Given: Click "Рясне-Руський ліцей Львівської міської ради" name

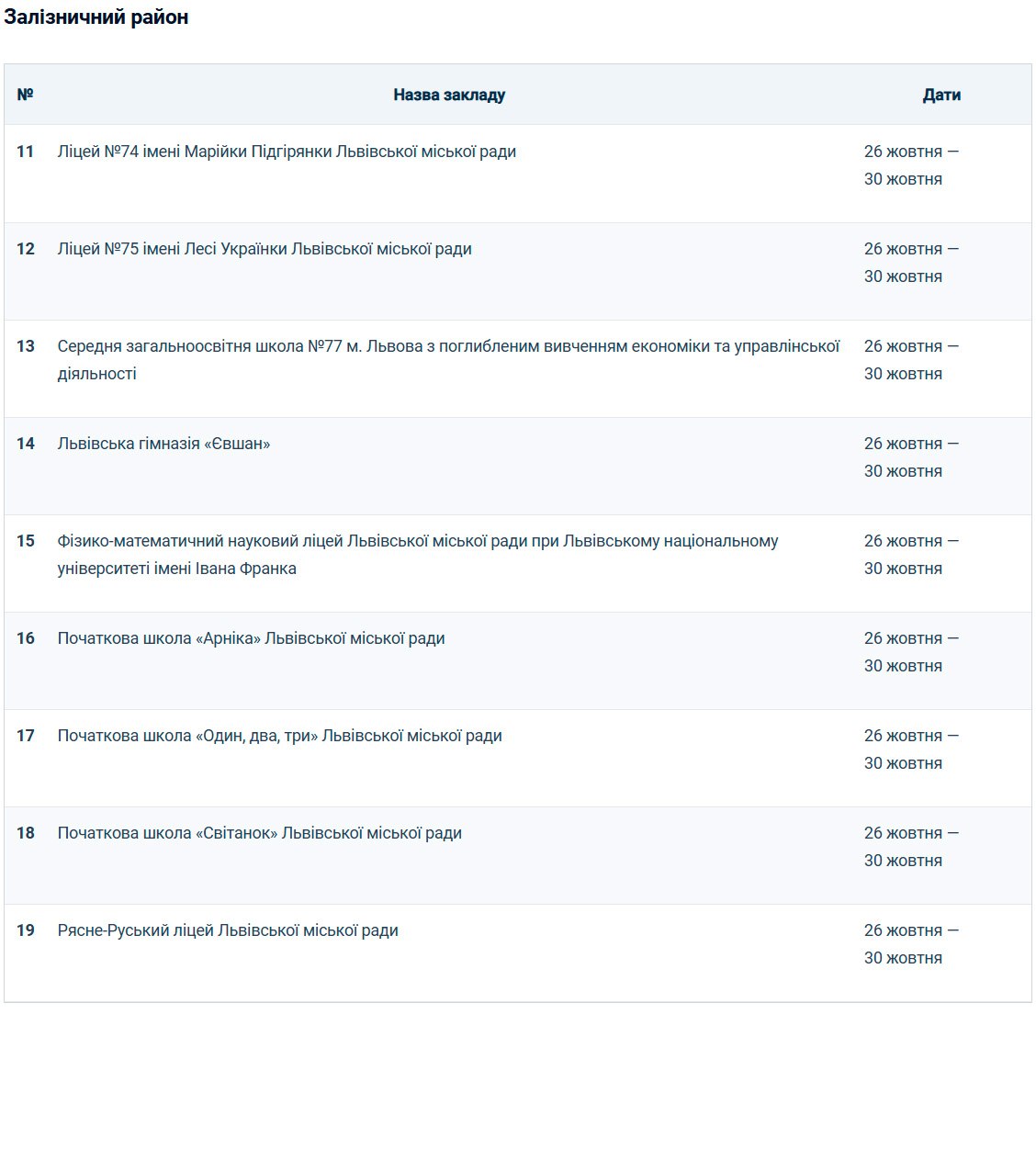Looking at the screenshot, I should coord(228,930).
